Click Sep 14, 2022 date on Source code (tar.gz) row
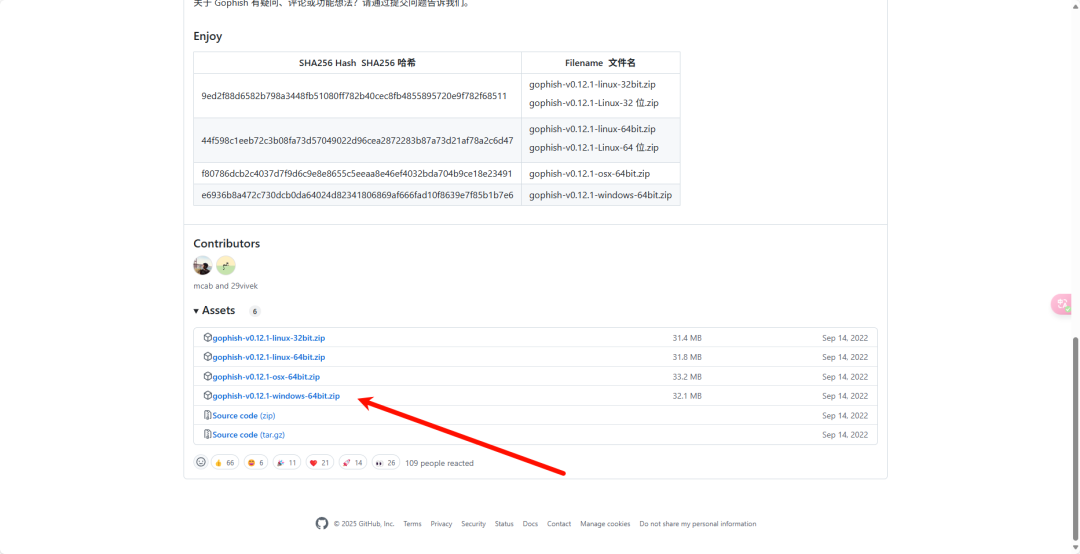Image resolution: width=1080 pixels, height=554 pixels. tap(845, 434)
